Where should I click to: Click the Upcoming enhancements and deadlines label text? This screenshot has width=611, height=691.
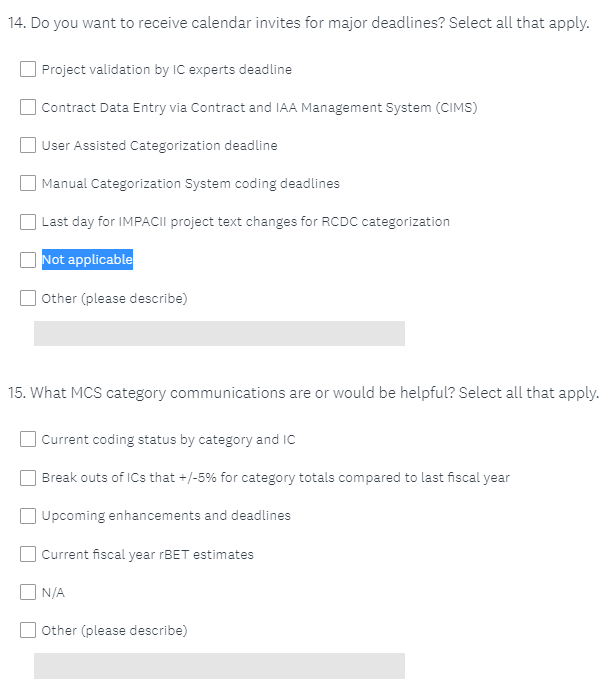[166, 516]
